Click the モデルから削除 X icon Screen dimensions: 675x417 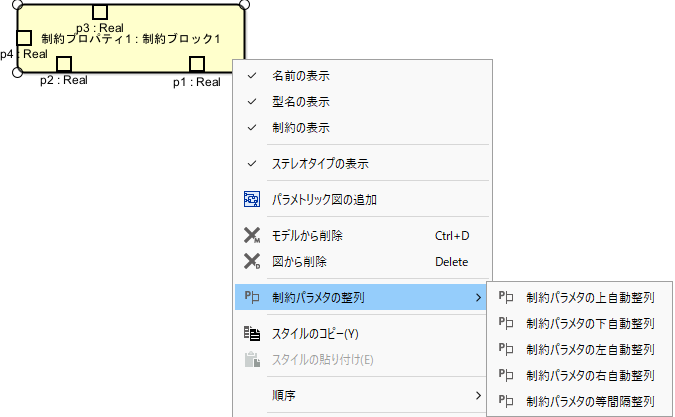pos(252,235)
